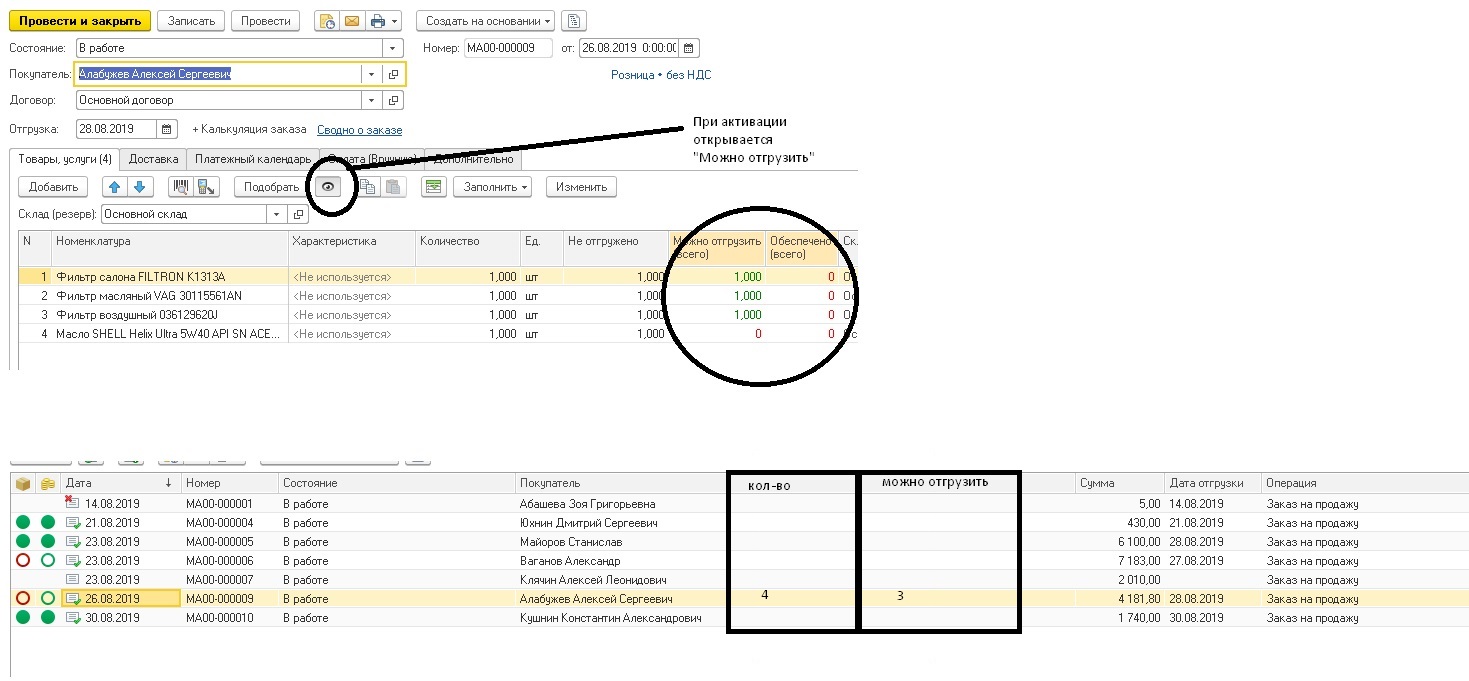Click the move row down arrow icon
This screenshot has height=681, width=1469.
[139, 187]
